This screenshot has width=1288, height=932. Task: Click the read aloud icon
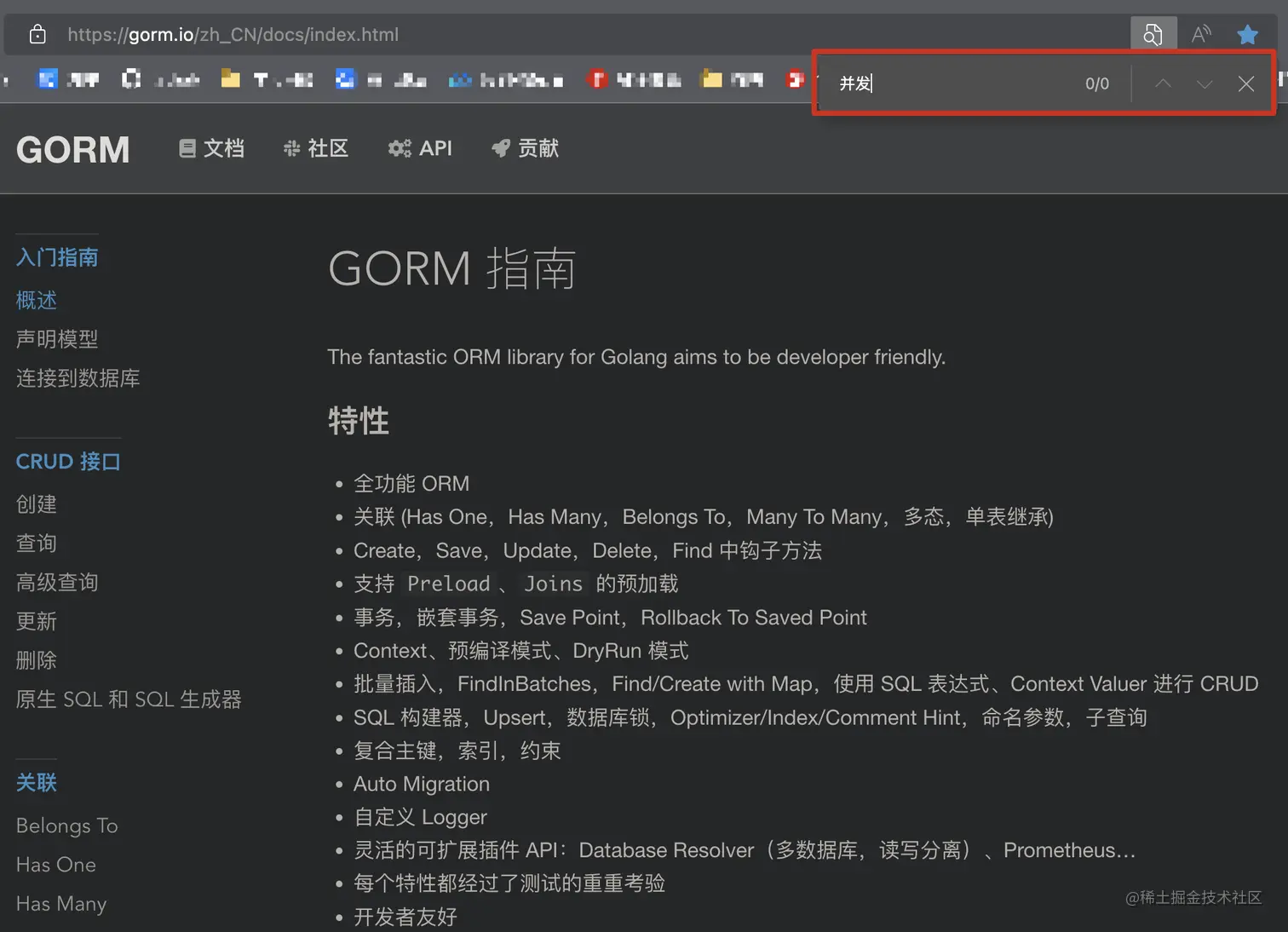pos(1201,35)
